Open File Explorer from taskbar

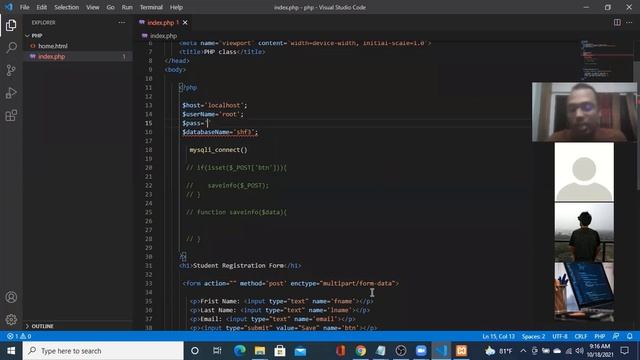260,351
